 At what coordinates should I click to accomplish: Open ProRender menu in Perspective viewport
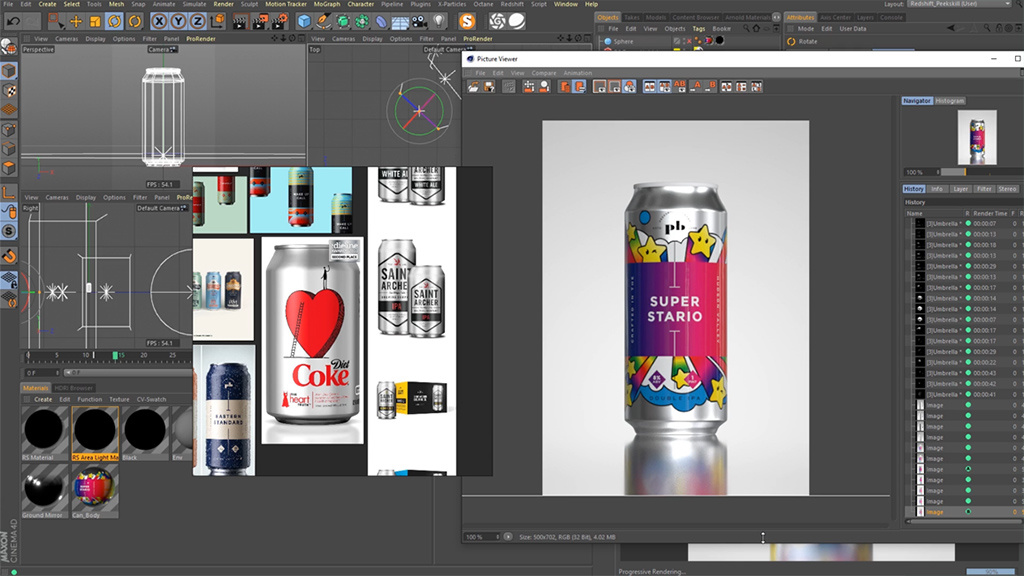point(200,39)
